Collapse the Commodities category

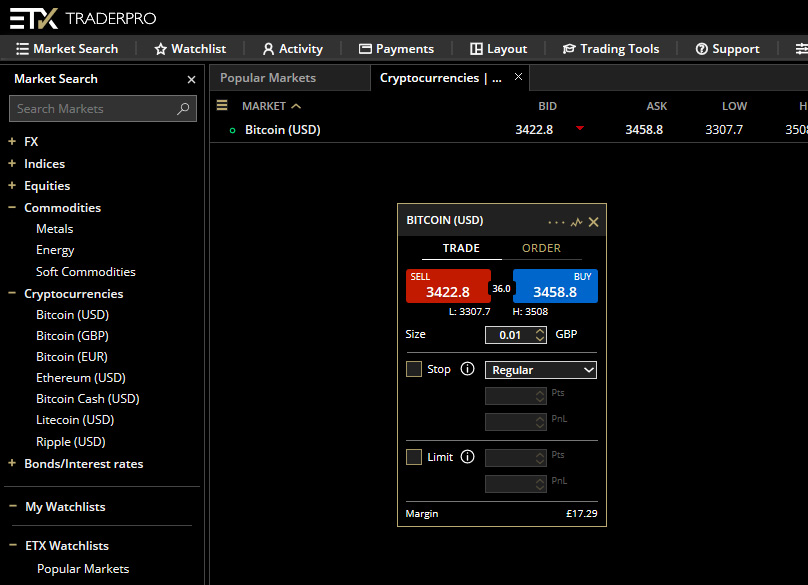(12, 208)
